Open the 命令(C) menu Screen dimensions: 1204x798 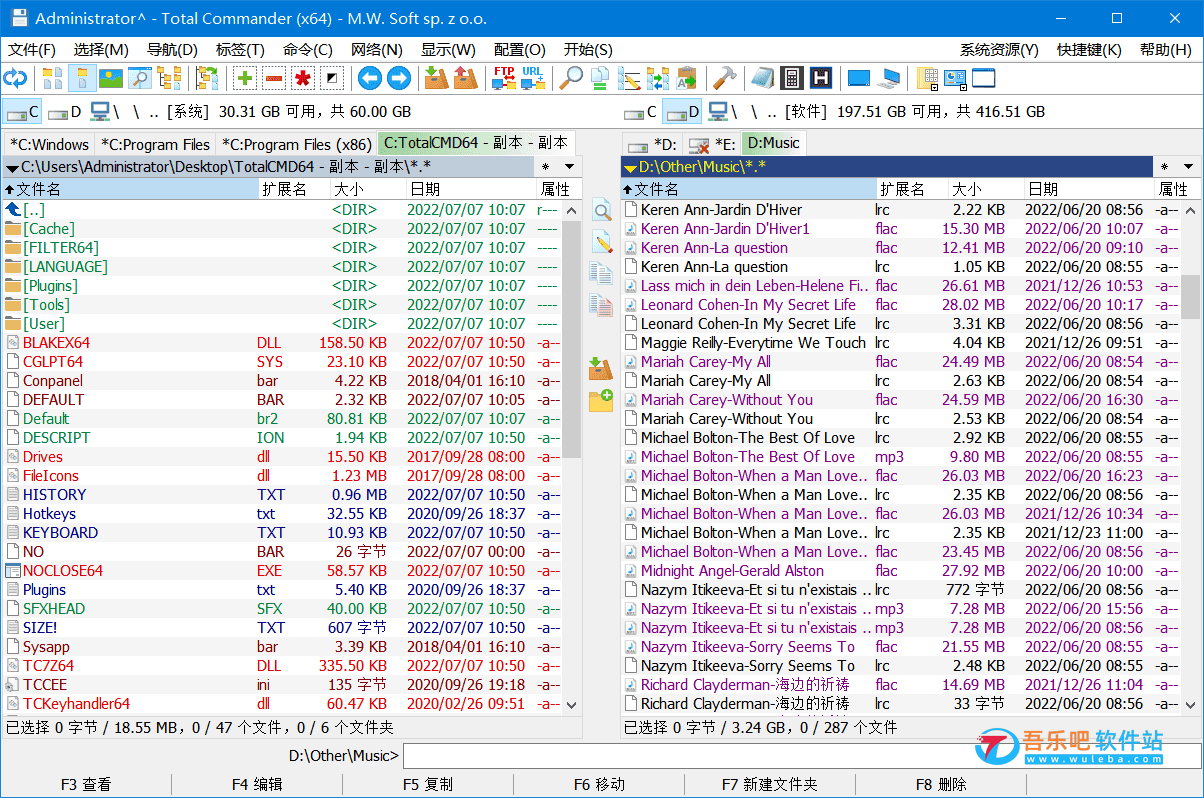tap(308, 50)
